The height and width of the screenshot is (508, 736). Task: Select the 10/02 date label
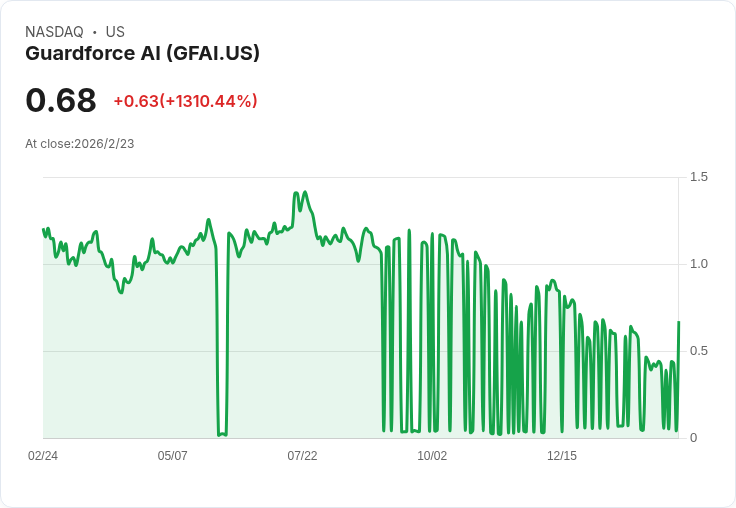pyautogui.click(x=432, y=456)
